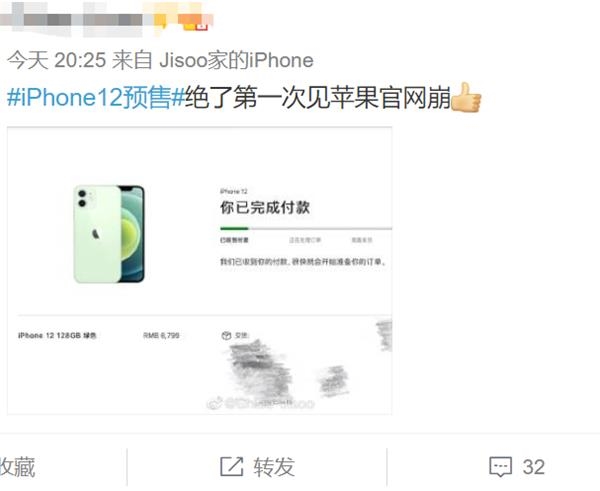Click the Weibo watermark logo on the image

pos(214,403)
